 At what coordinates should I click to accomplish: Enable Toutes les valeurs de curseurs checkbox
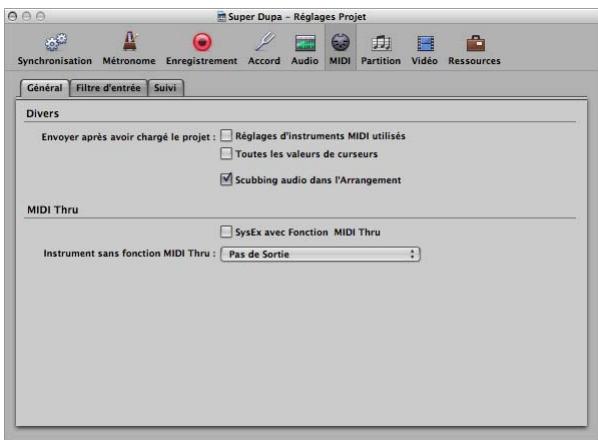pyautogui.click(x=226, y=153)
